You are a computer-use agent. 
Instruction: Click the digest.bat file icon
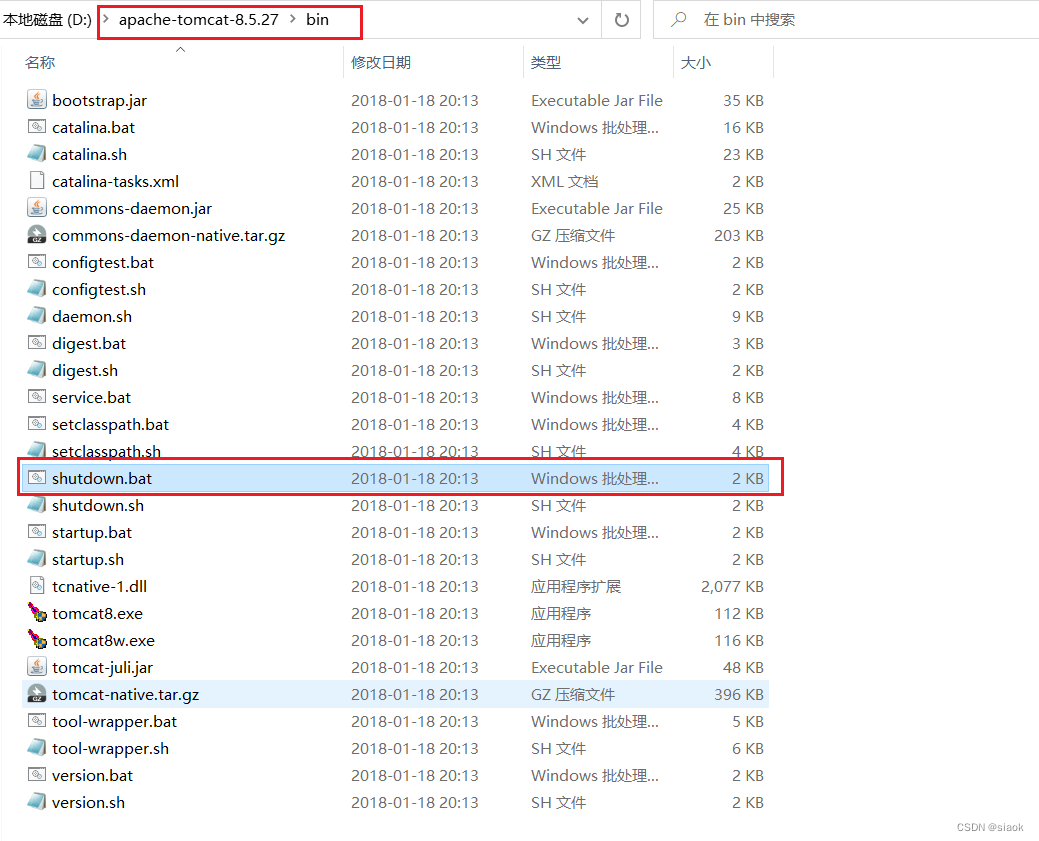coord(37,343)
